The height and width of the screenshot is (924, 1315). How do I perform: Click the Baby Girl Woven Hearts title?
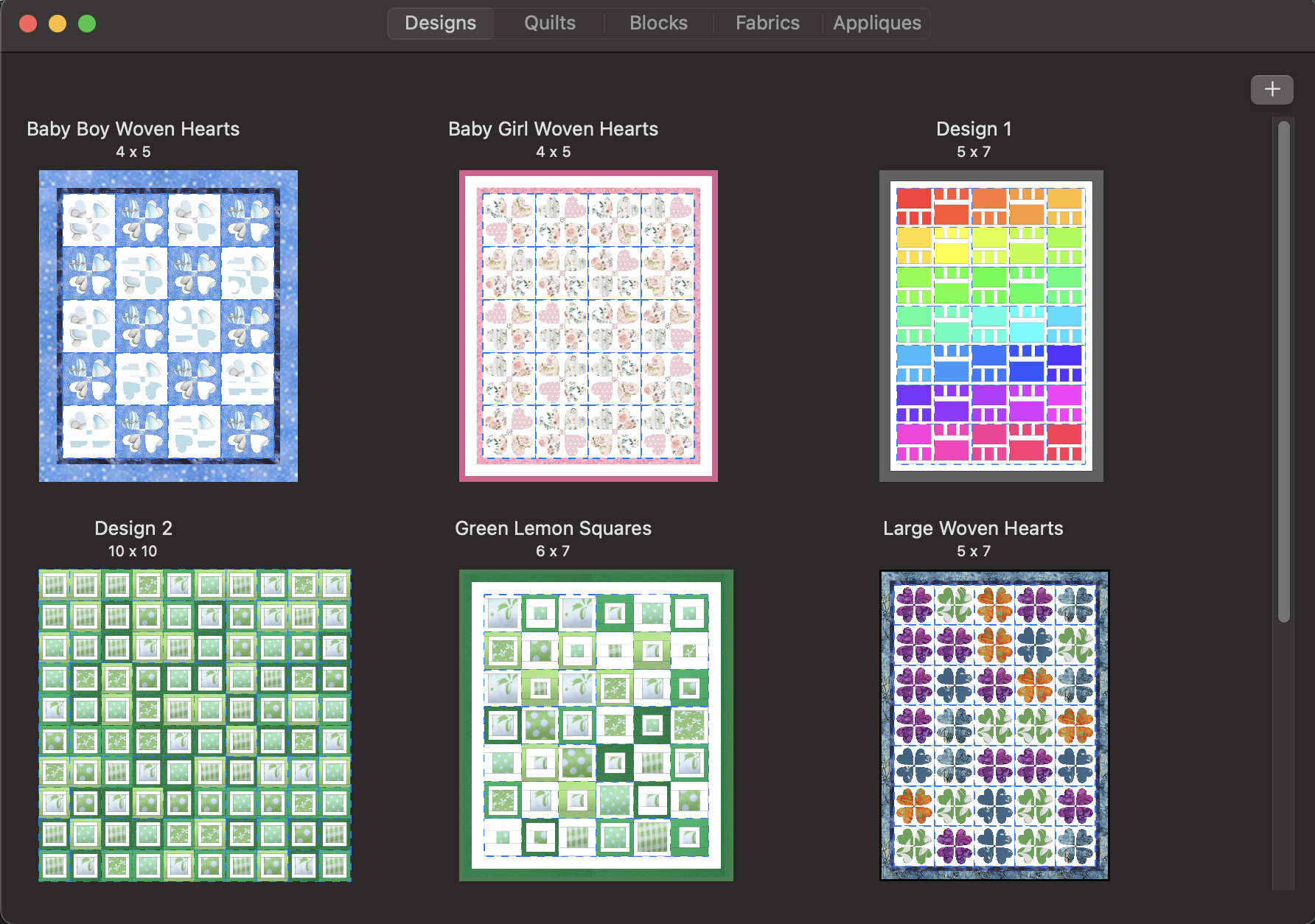coord(553,129)
